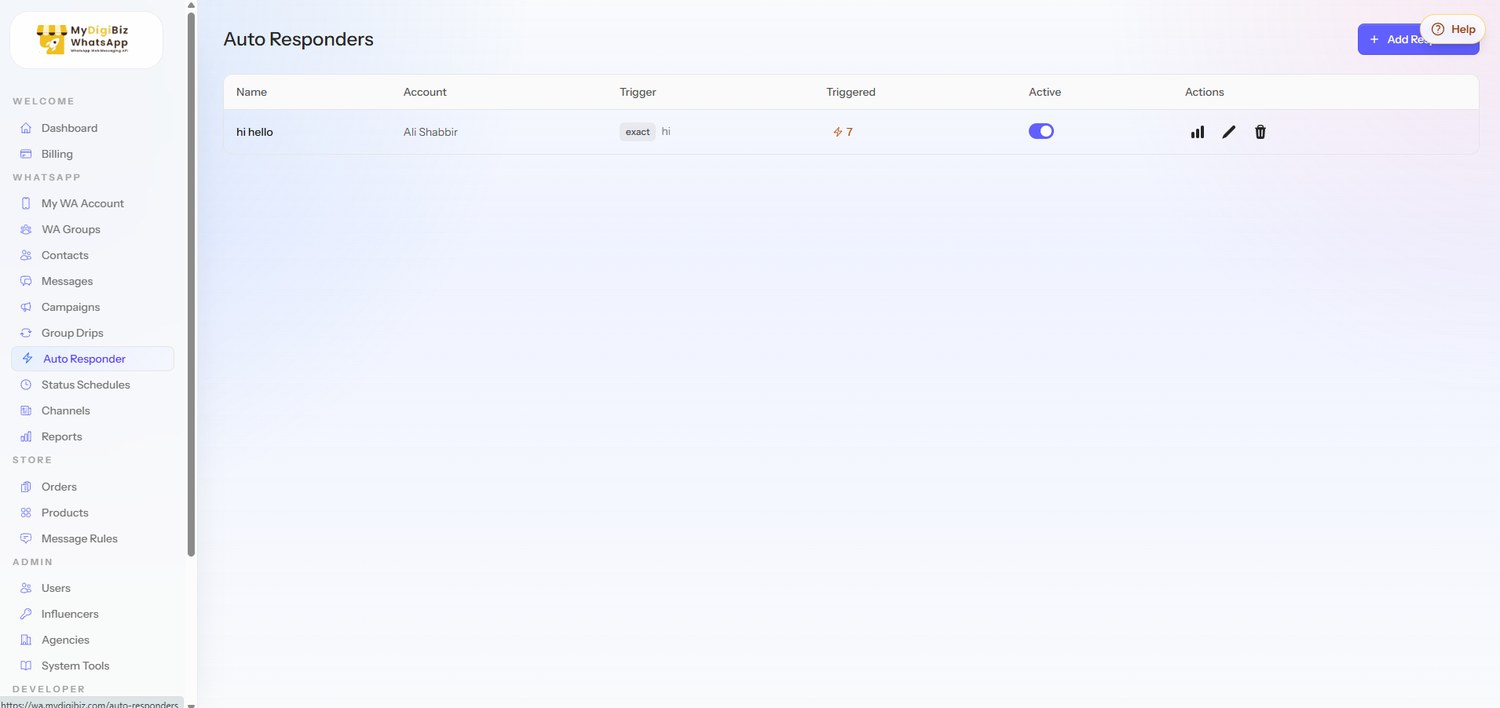Click the Auto Responder lightning icon

[x=28, y=358]
